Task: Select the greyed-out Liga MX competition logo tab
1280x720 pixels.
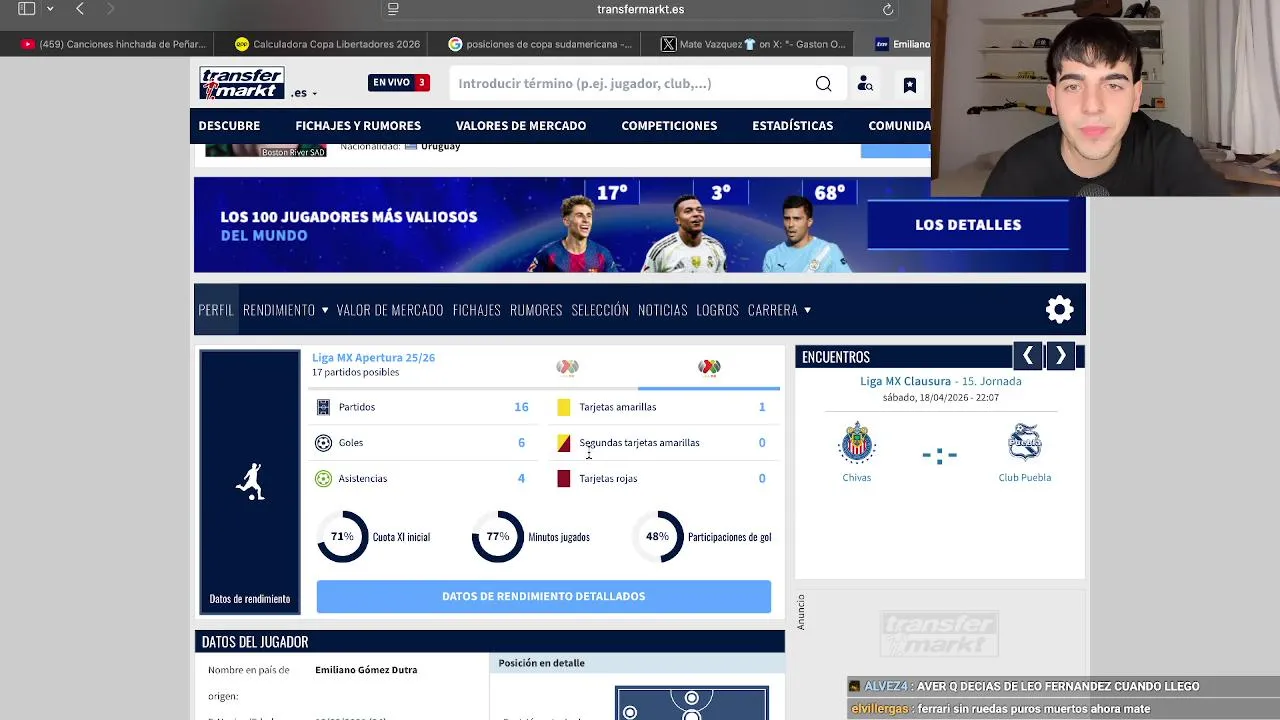Action: (x=567, y=368)
